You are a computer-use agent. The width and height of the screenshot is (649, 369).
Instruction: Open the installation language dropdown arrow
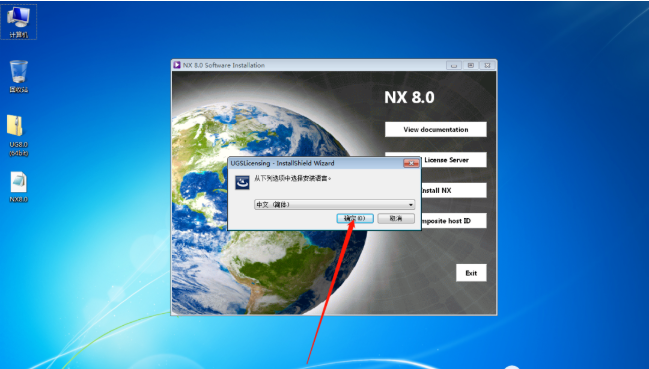coord(411,205)
